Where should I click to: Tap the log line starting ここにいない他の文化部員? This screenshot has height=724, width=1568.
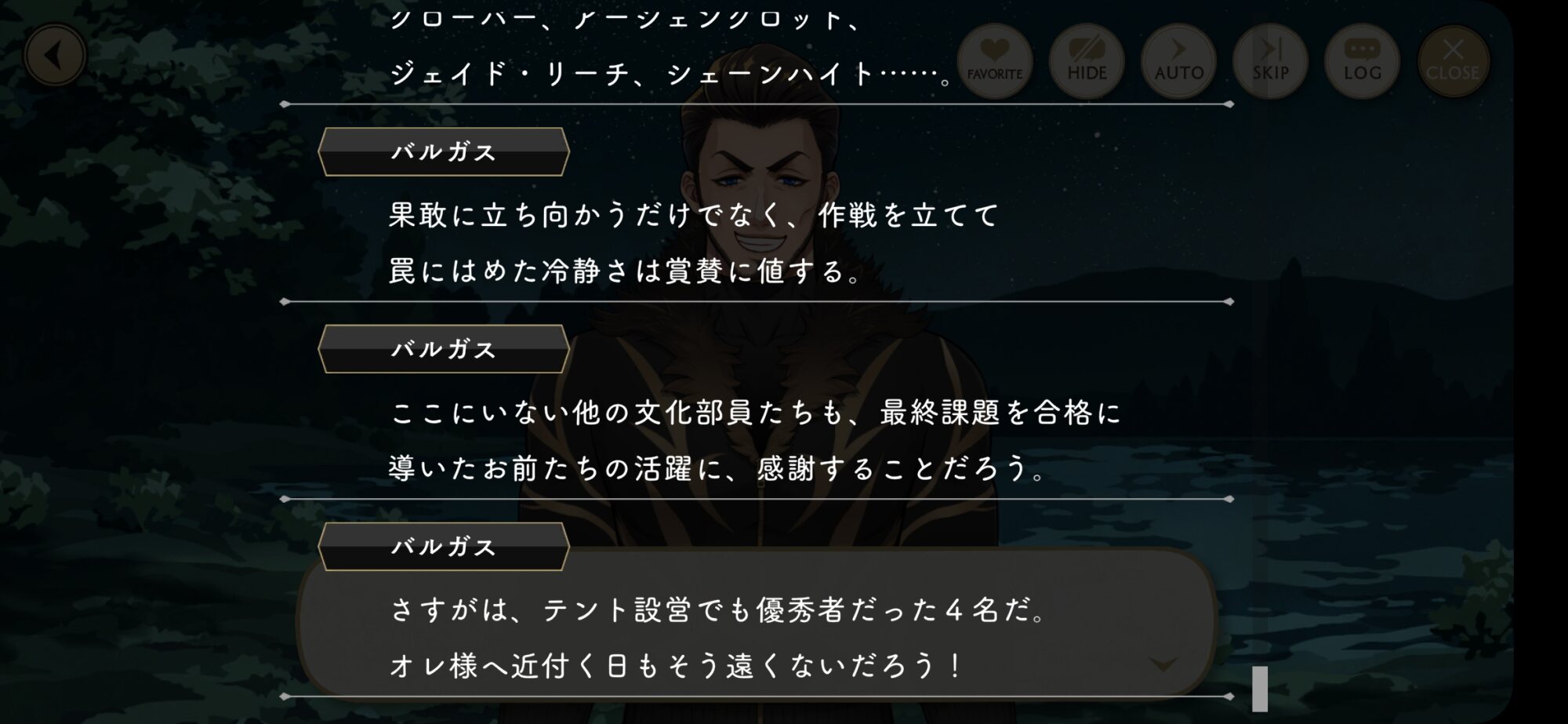pos(756,412)
